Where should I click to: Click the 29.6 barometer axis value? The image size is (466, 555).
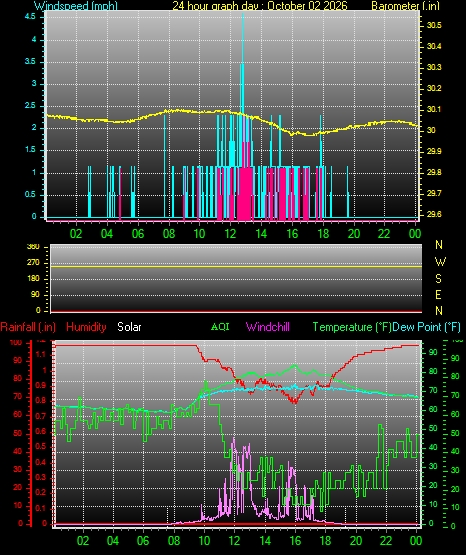434,214
